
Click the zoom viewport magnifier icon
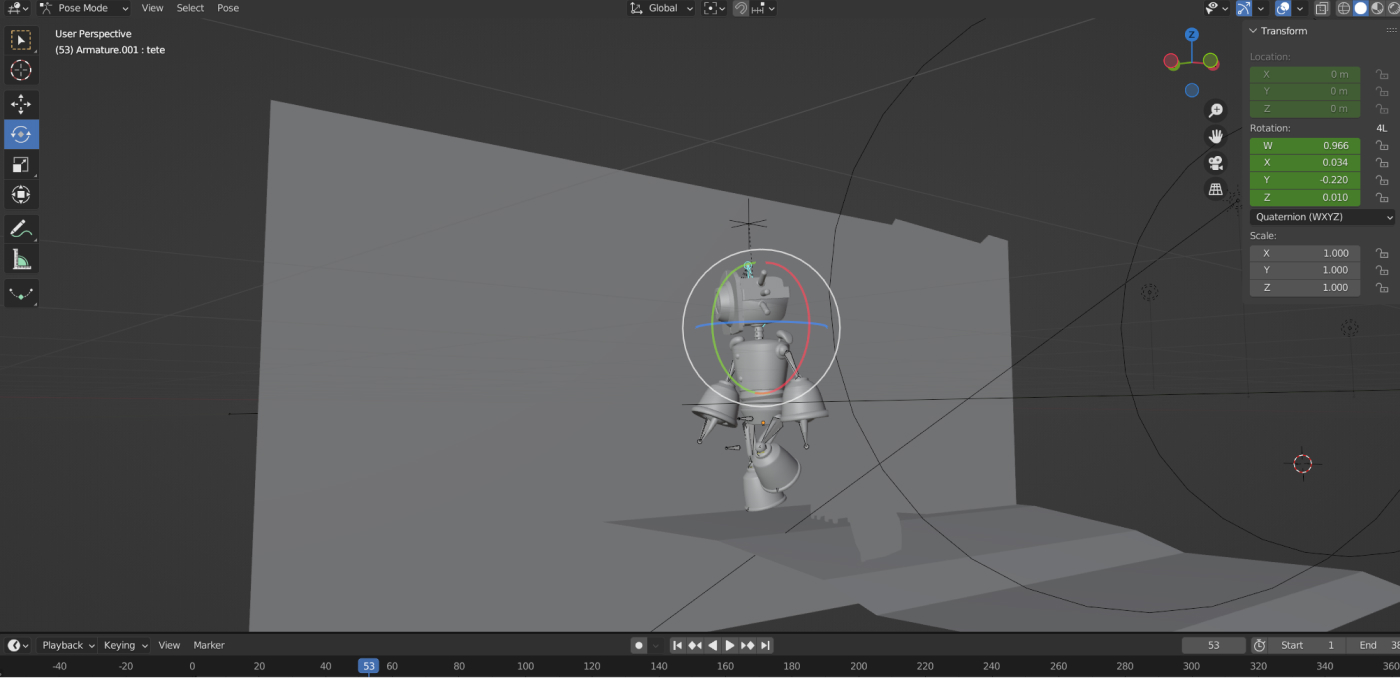[1216, 110]
